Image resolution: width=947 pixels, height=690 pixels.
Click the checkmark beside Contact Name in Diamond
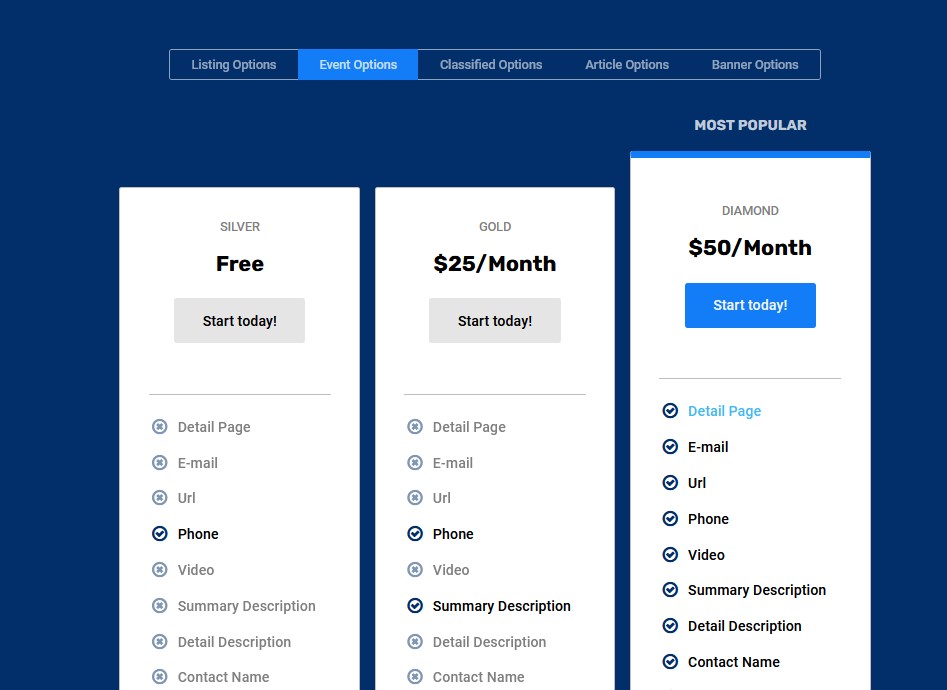coord(670,662)
